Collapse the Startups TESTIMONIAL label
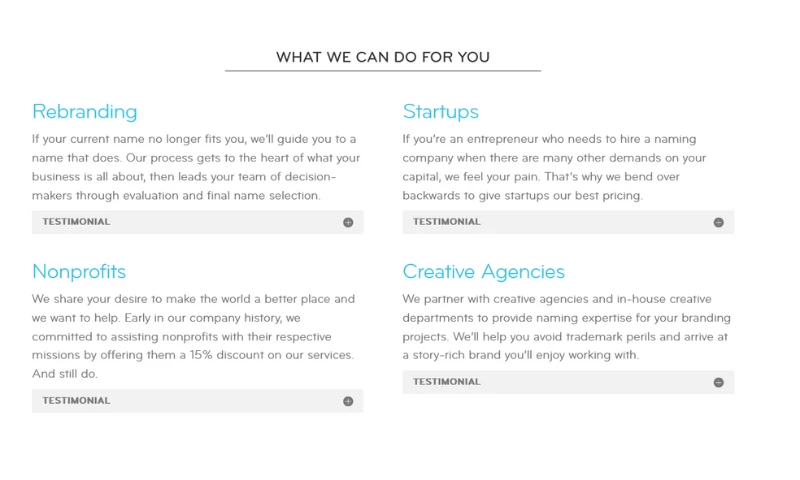Screen dimensions: 800x480 click(447, 222)
